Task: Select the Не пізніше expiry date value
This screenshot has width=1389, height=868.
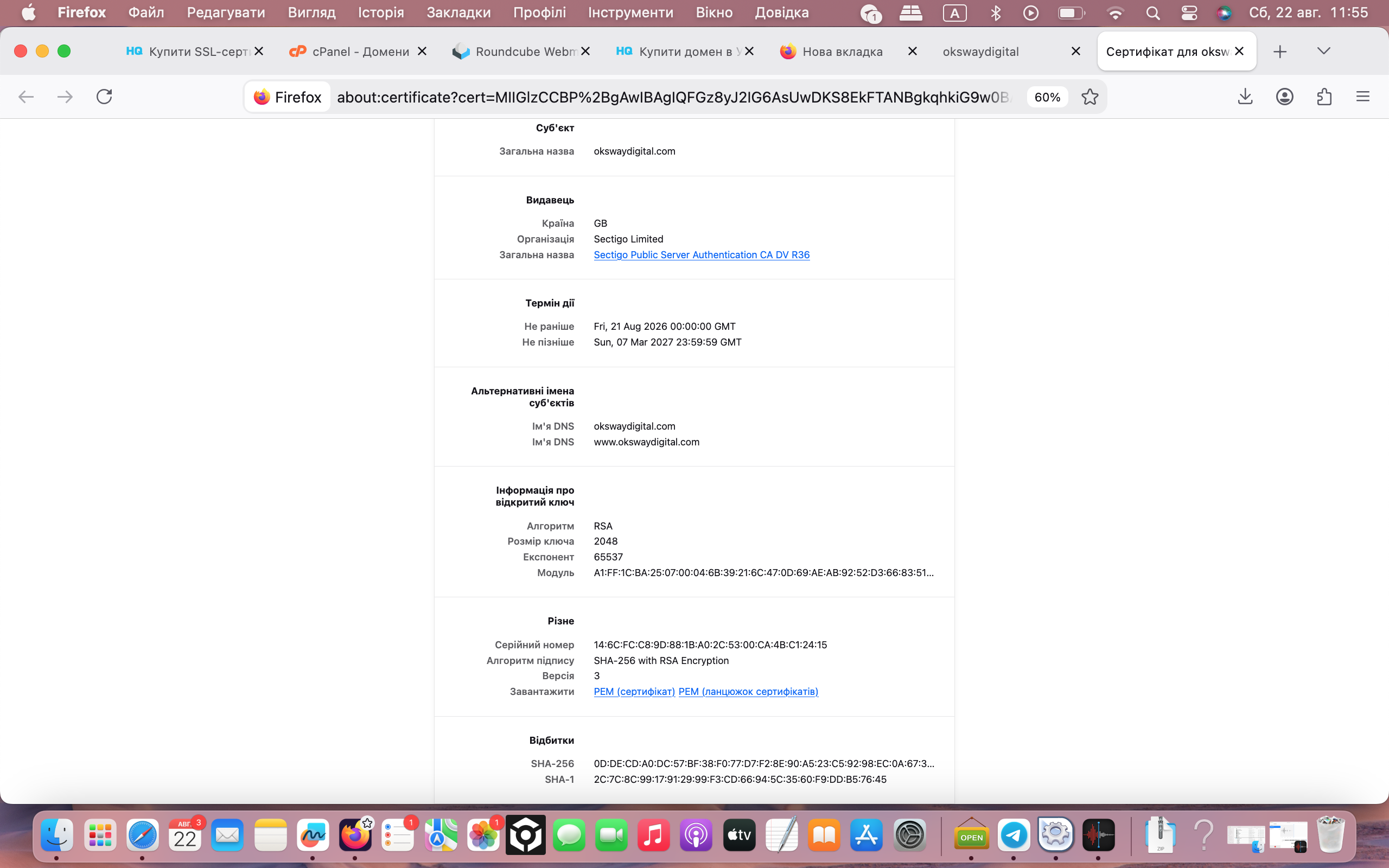Action: (667, 342)
